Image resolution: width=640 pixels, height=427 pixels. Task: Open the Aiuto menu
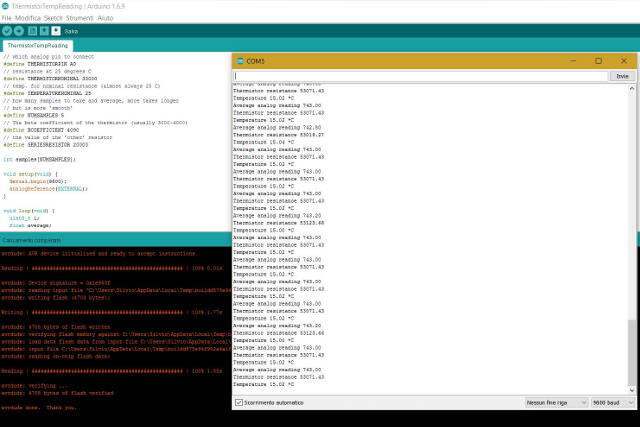(x=105, y=18)
